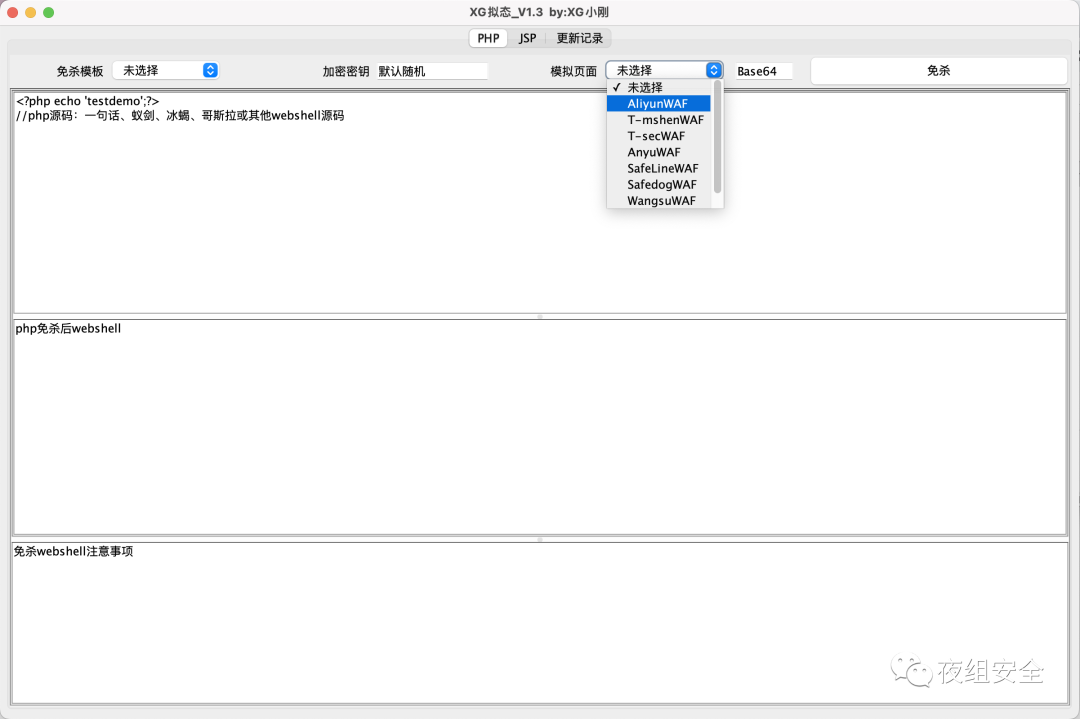This screenshot has height=719, width=1080.
Task: Click the 免杀模板 dropdown arrow icon
Action: click(211, 70)
